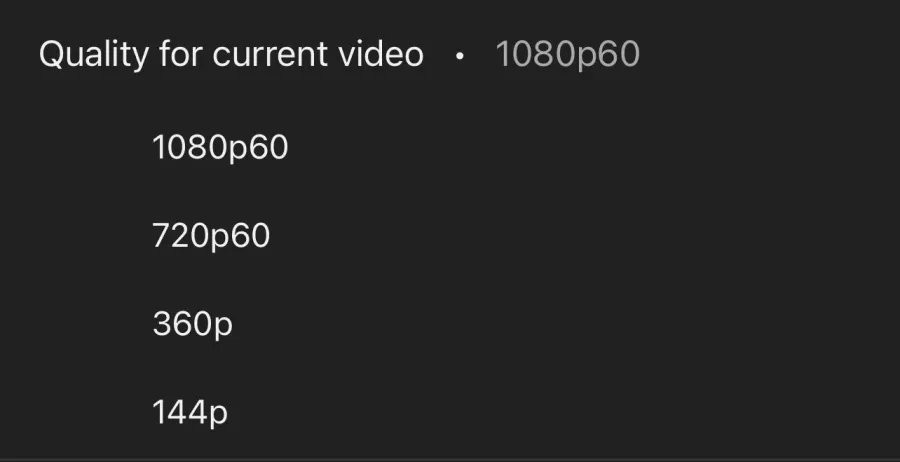Image resolution: width=900 pixels, height=462 pixels.
Task: Click the "Quality for current video" header
Action: (x=231, y=55)
